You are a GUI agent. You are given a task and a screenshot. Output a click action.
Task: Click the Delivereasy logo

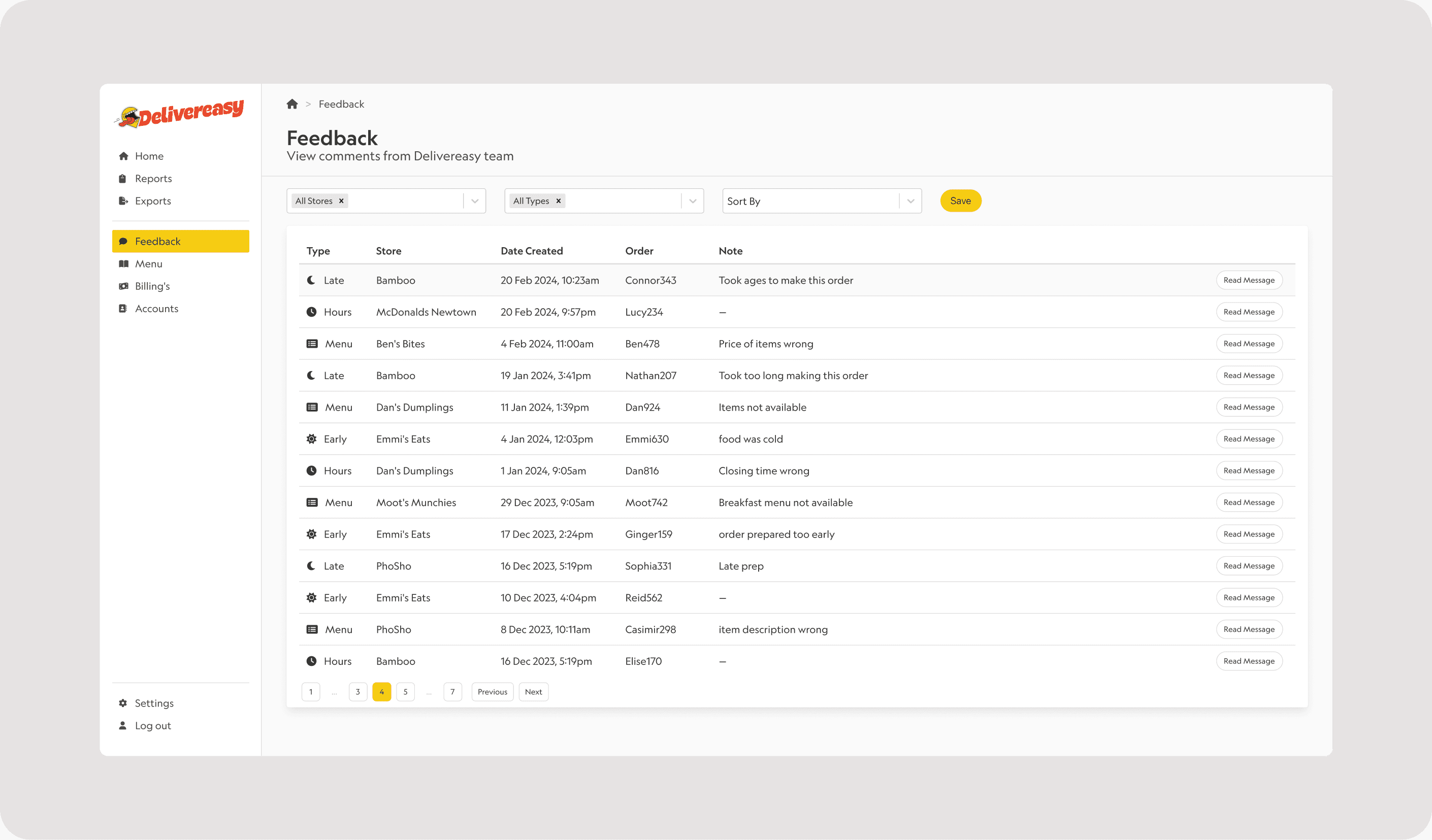click(180, 113)
